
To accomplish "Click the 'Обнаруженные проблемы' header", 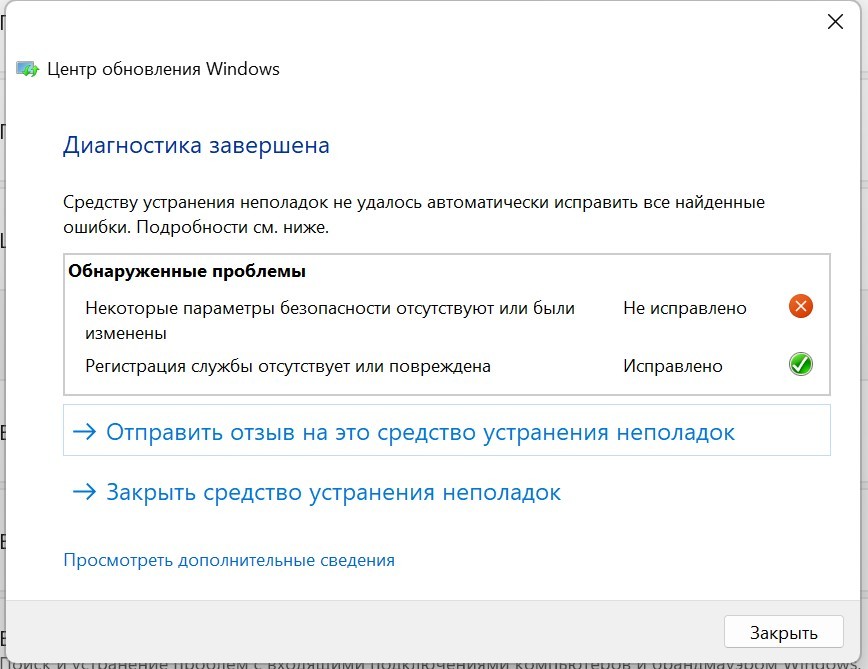I will click(x=187, y=271).
